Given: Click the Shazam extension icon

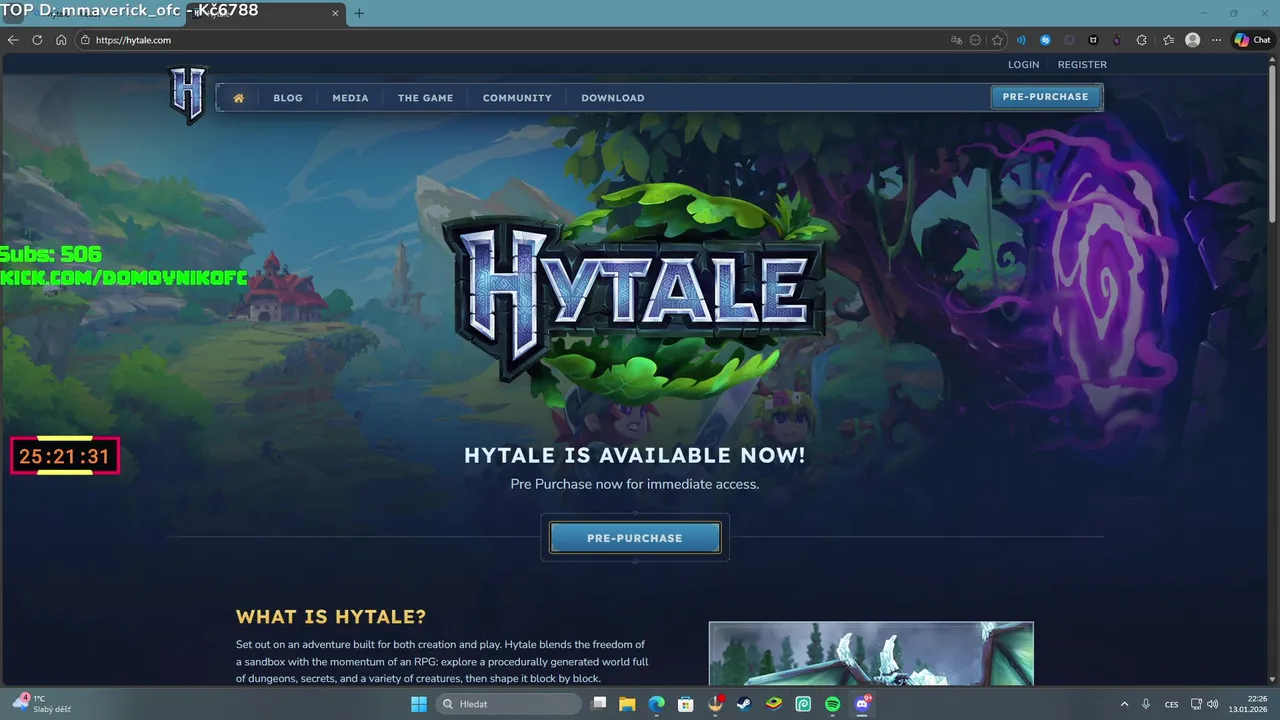Looking at the screenshot, I should pos(1045,40).
